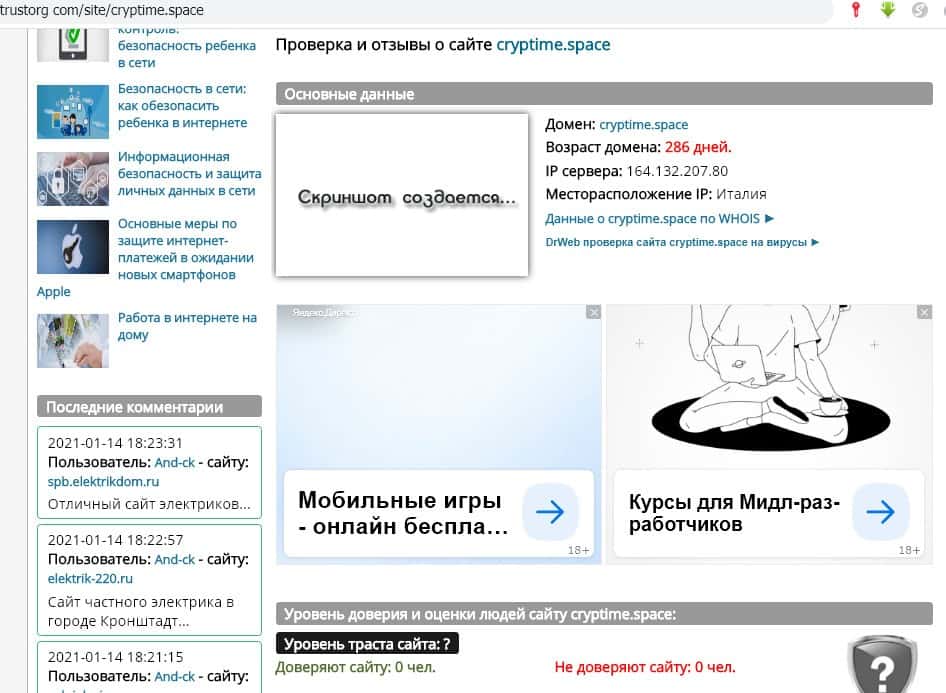
Task: Click Не доверяют сайту: 0 чел. text
Action: point(645,667)
